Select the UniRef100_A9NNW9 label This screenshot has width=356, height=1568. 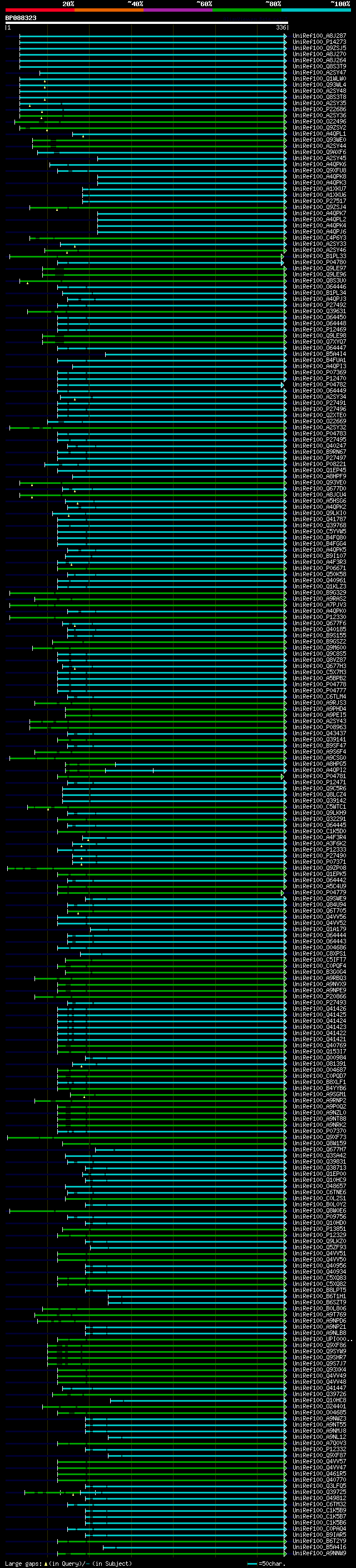(319, 1553)
